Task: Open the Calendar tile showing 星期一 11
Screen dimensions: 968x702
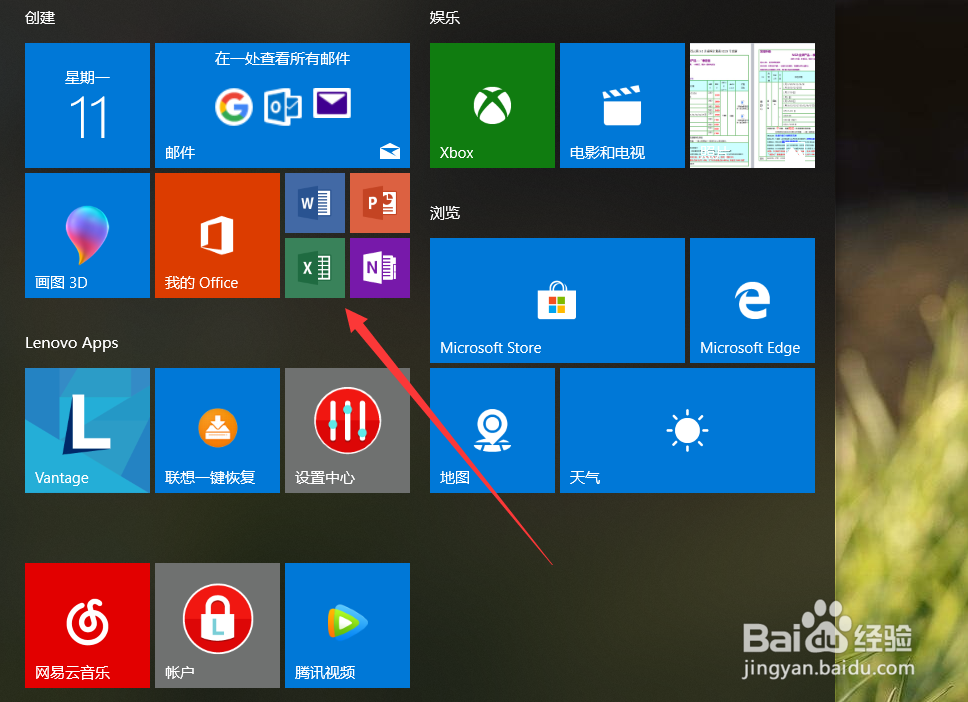Action: [87, 106]
